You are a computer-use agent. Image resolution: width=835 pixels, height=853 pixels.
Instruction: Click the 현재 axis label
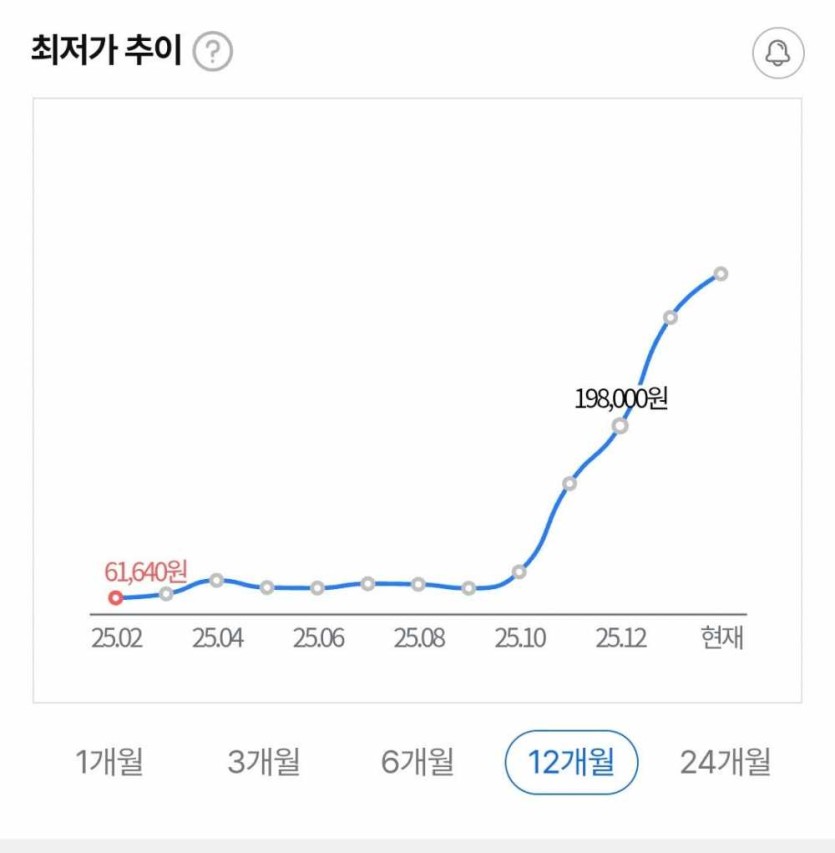(723, 638)
